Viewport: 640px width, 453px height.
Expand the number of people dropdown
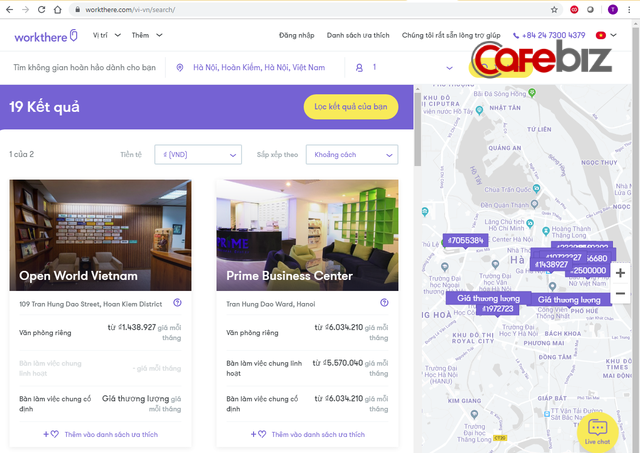tap(449, 68)
